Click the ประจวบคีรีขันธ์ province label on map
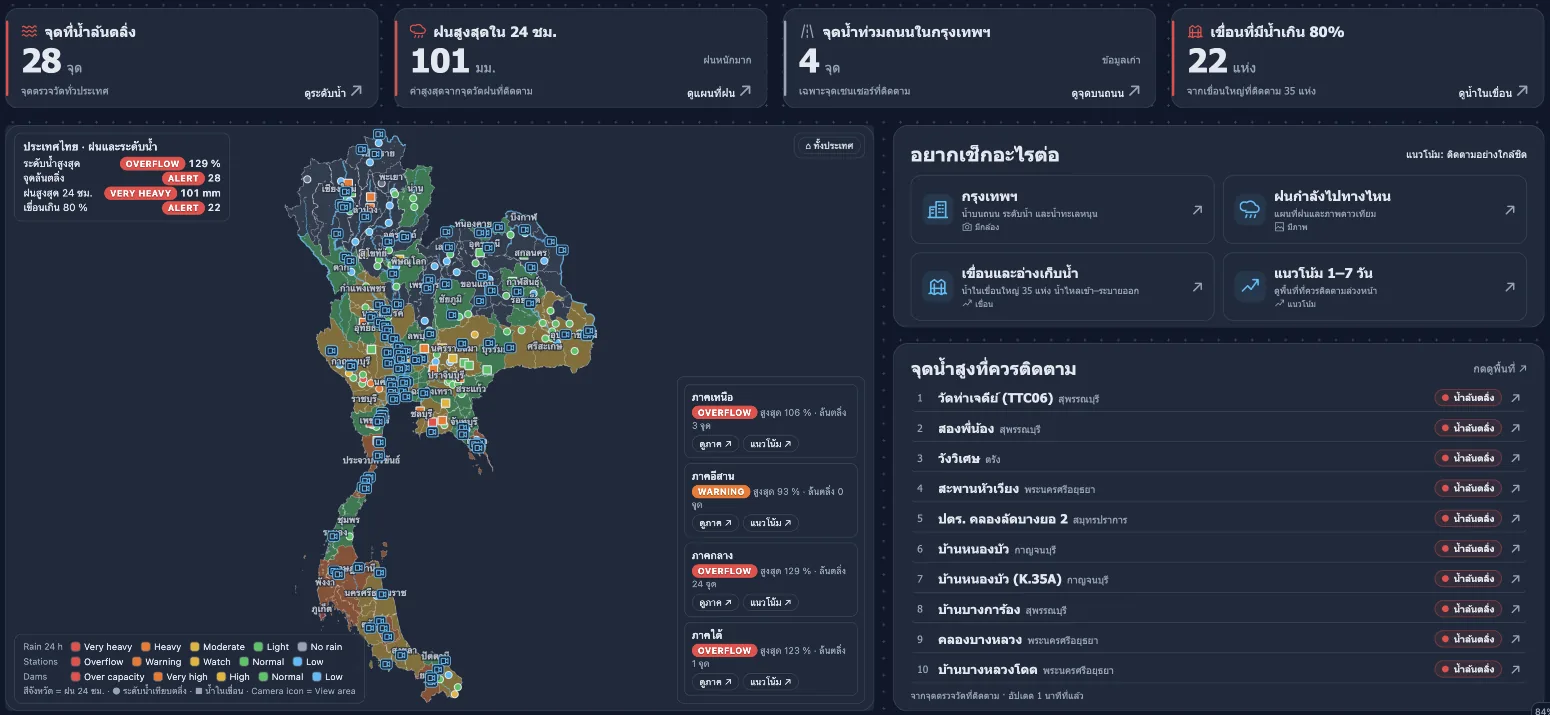 [371, 460]
